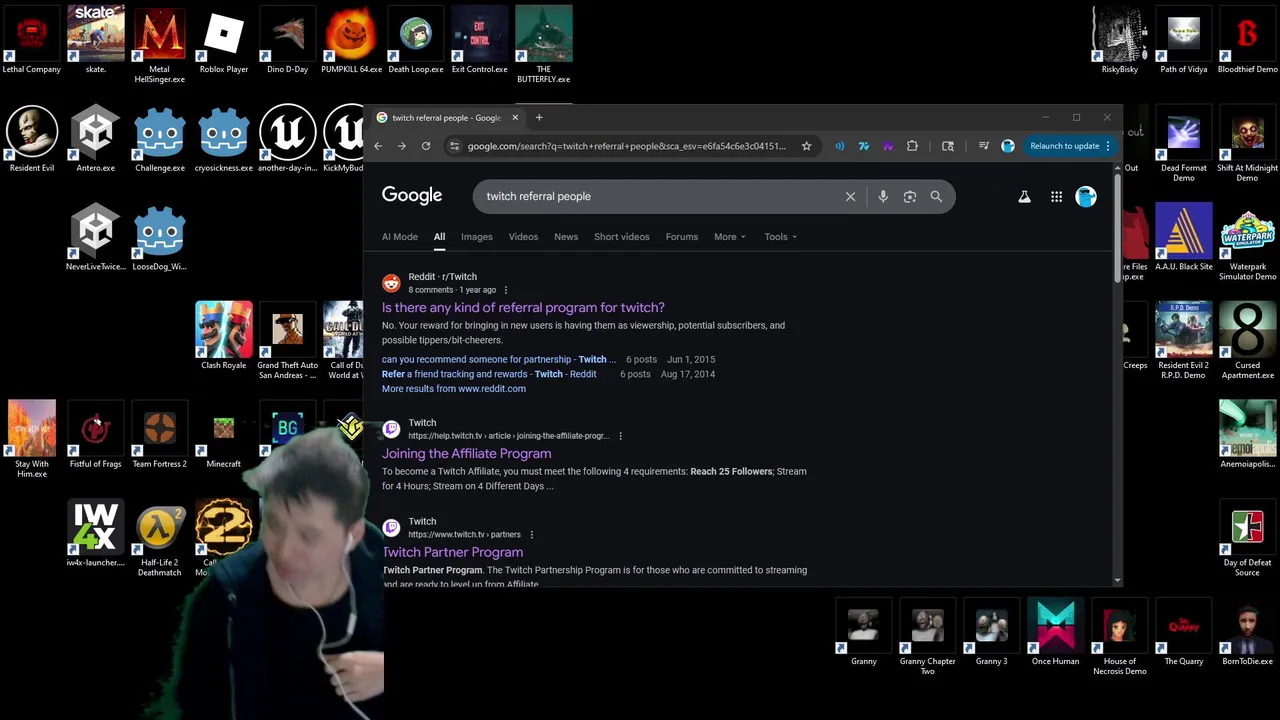Open the skate. desktop shortcut

coord(96,40)
